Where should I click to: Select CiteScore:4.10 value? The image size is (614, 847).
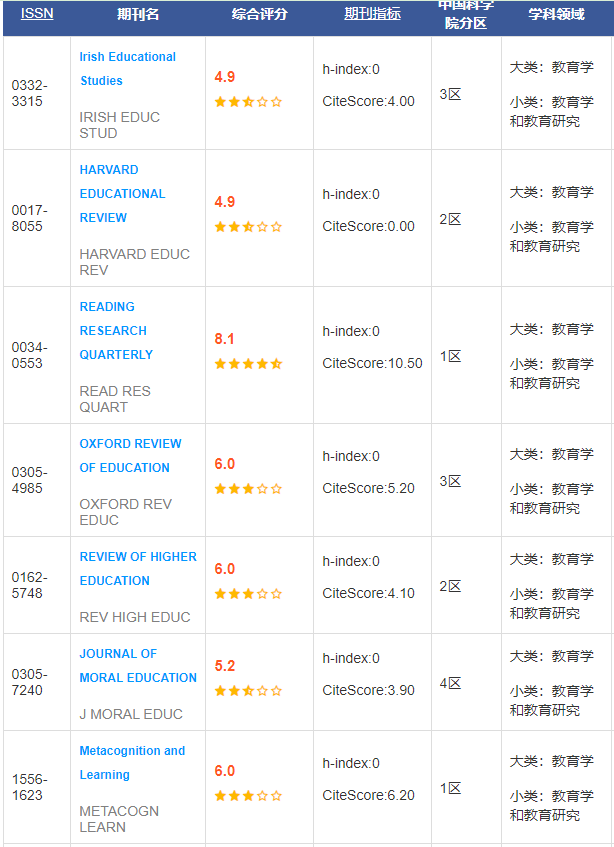[368, 593]
